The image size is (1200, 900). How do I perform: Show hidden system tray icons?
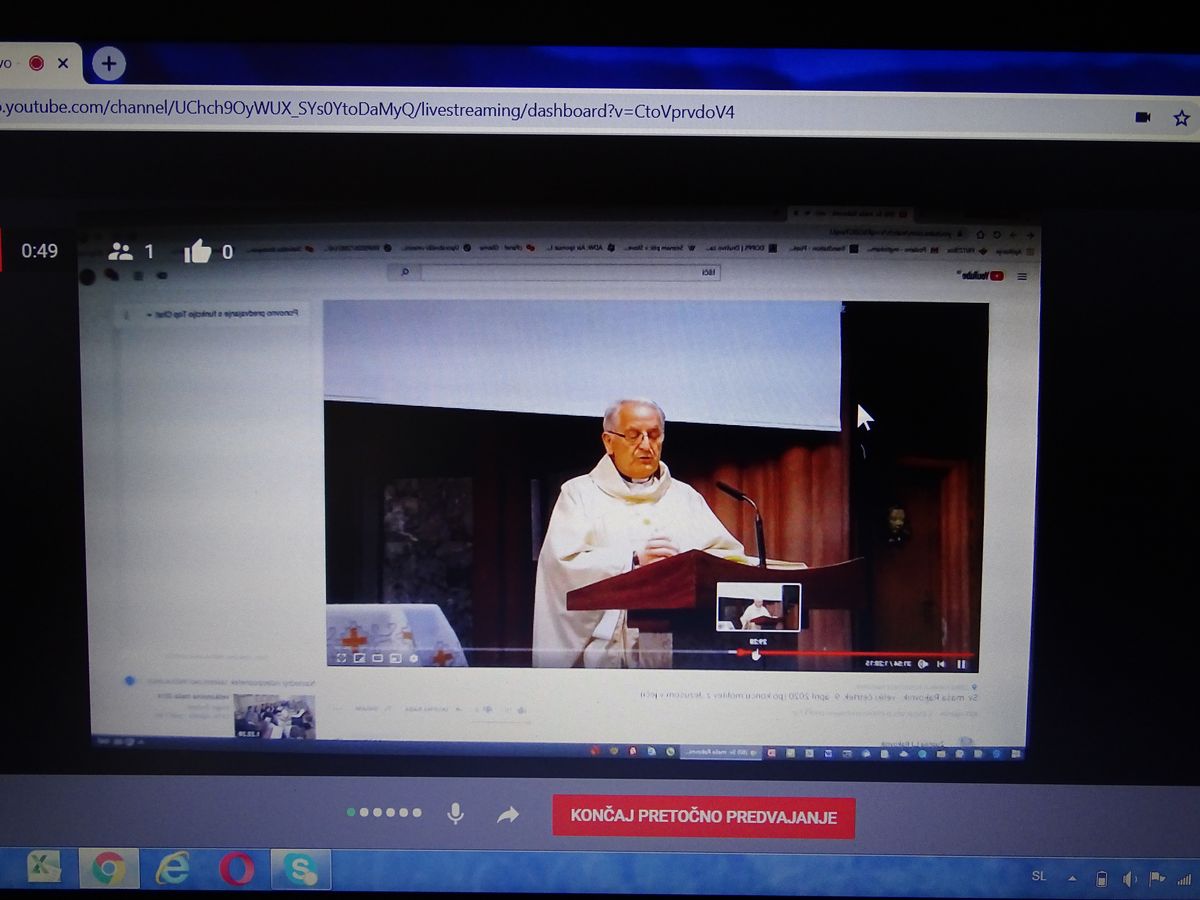[1072, 879]
